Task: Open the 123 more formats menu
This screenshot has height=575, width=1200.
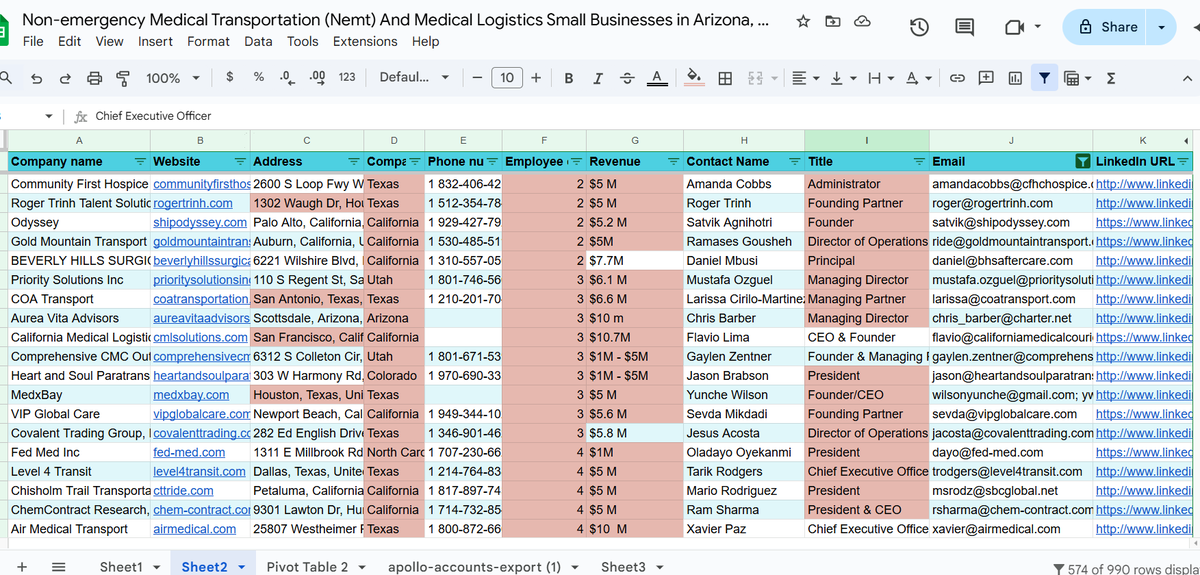Action: coord(347,77)
